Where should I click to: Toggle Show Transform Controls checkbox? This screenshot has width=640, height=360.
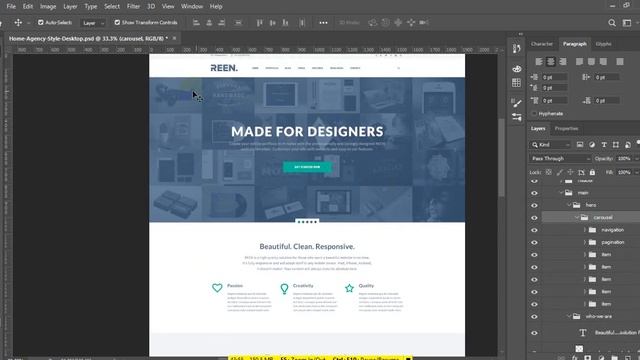coord(117,22)
